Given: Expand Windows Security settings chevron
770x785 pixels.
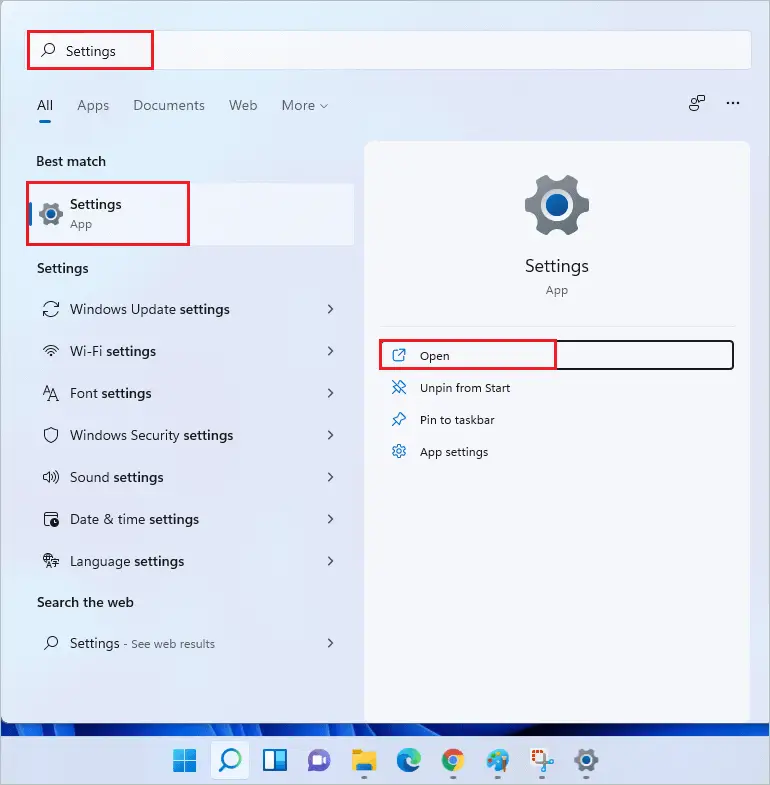Looking at the screenshot, I should 330,436.
